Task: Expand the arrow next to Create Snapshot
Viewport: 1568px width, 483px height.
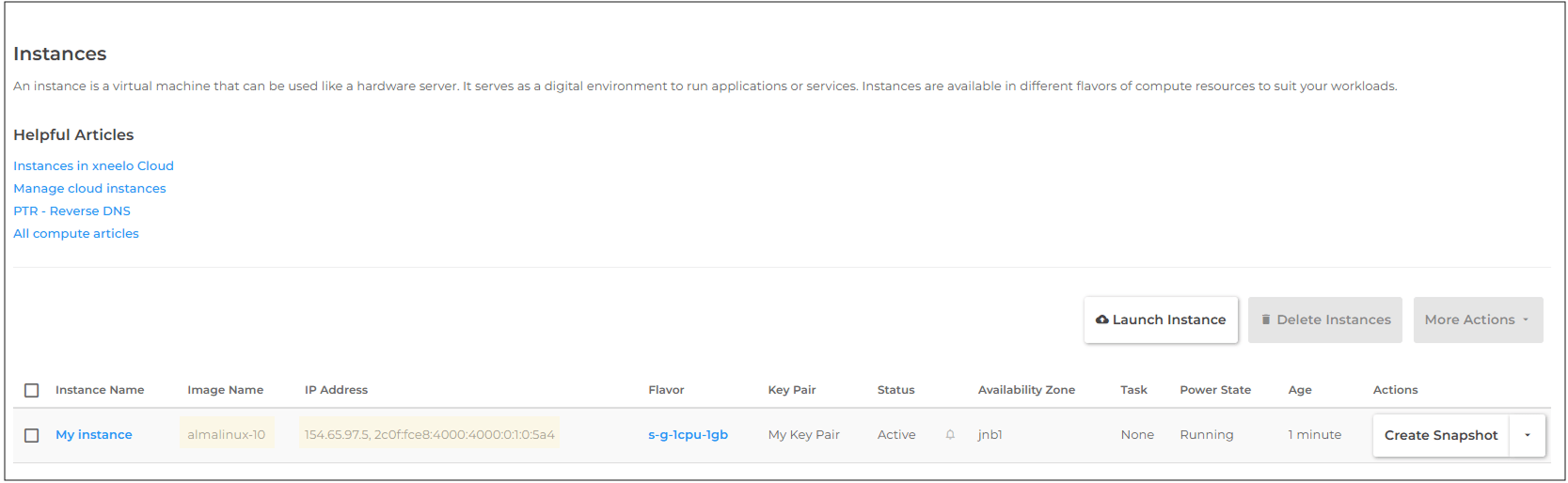Action: coord(1527,435)
